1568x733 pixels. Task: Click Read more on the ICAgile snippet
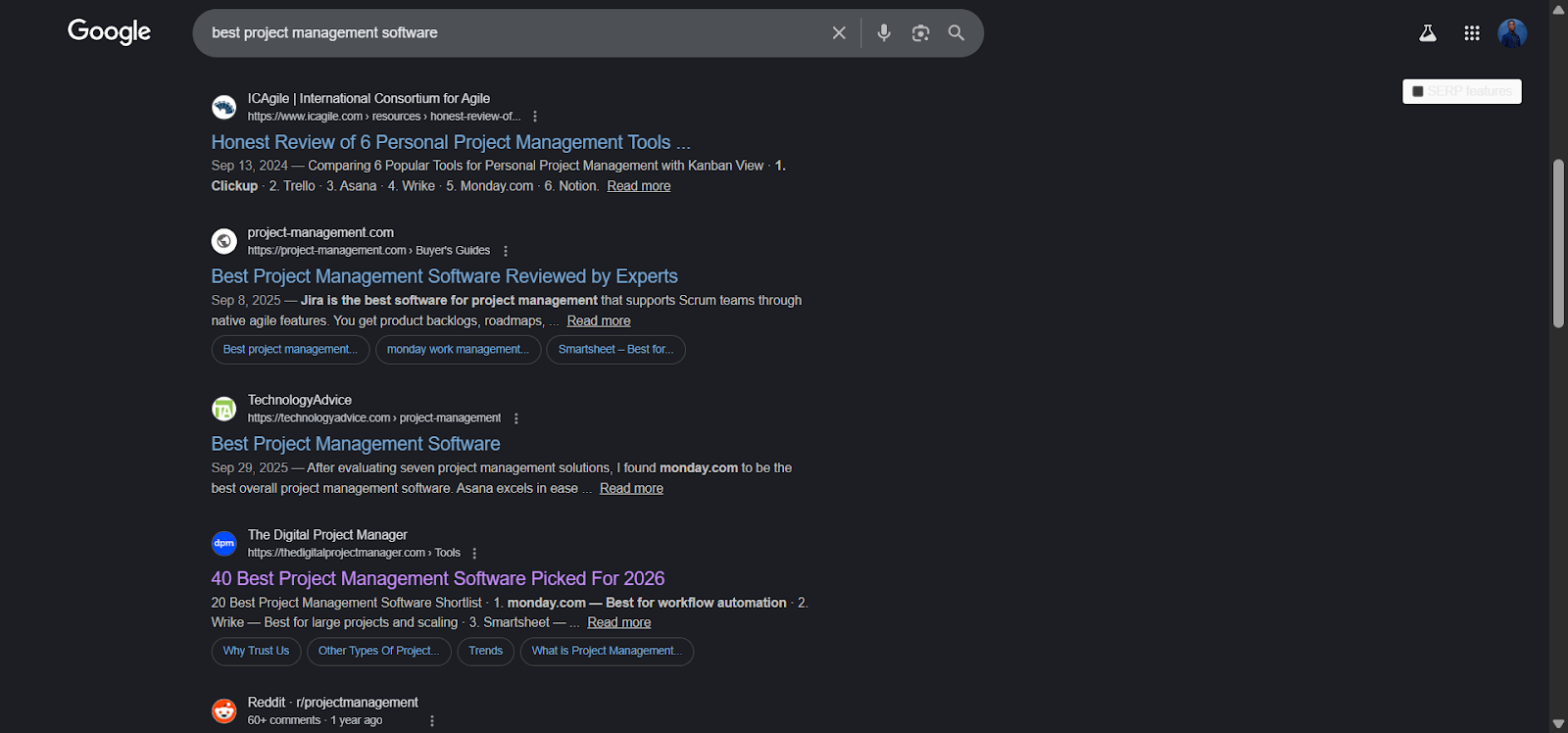(639, 186)
